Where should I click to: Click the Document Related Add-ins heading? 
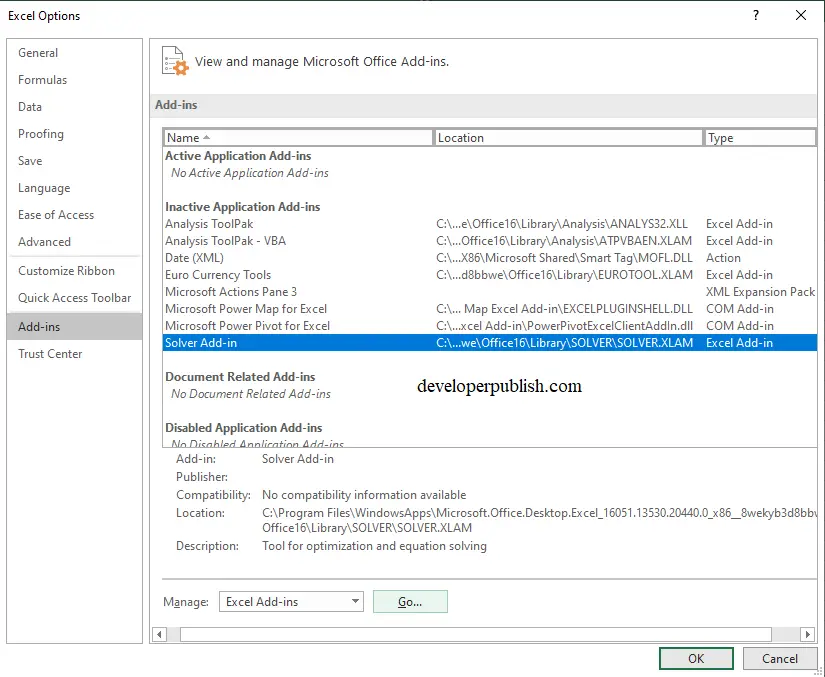240,377
